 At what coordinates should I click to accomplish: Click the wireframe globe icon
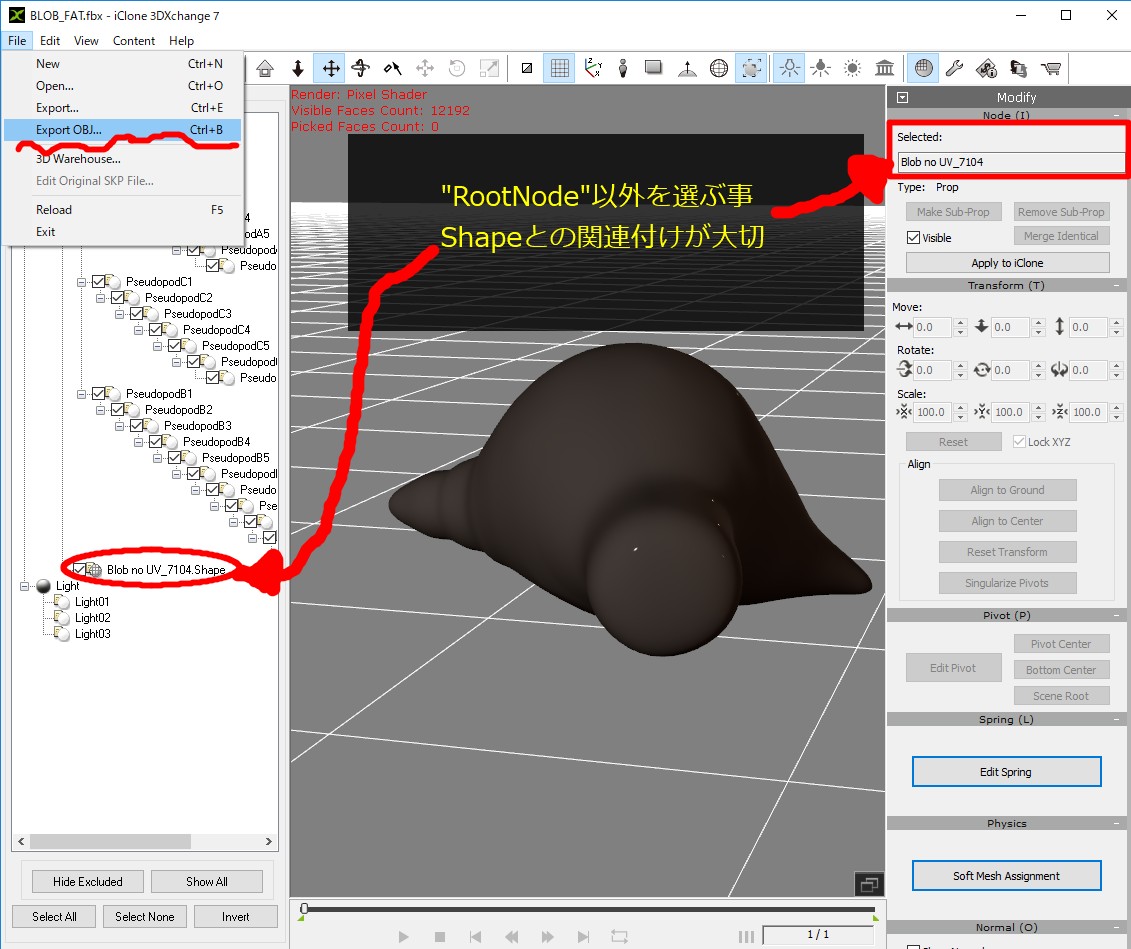pyautogui.click(x=718, y=69)
